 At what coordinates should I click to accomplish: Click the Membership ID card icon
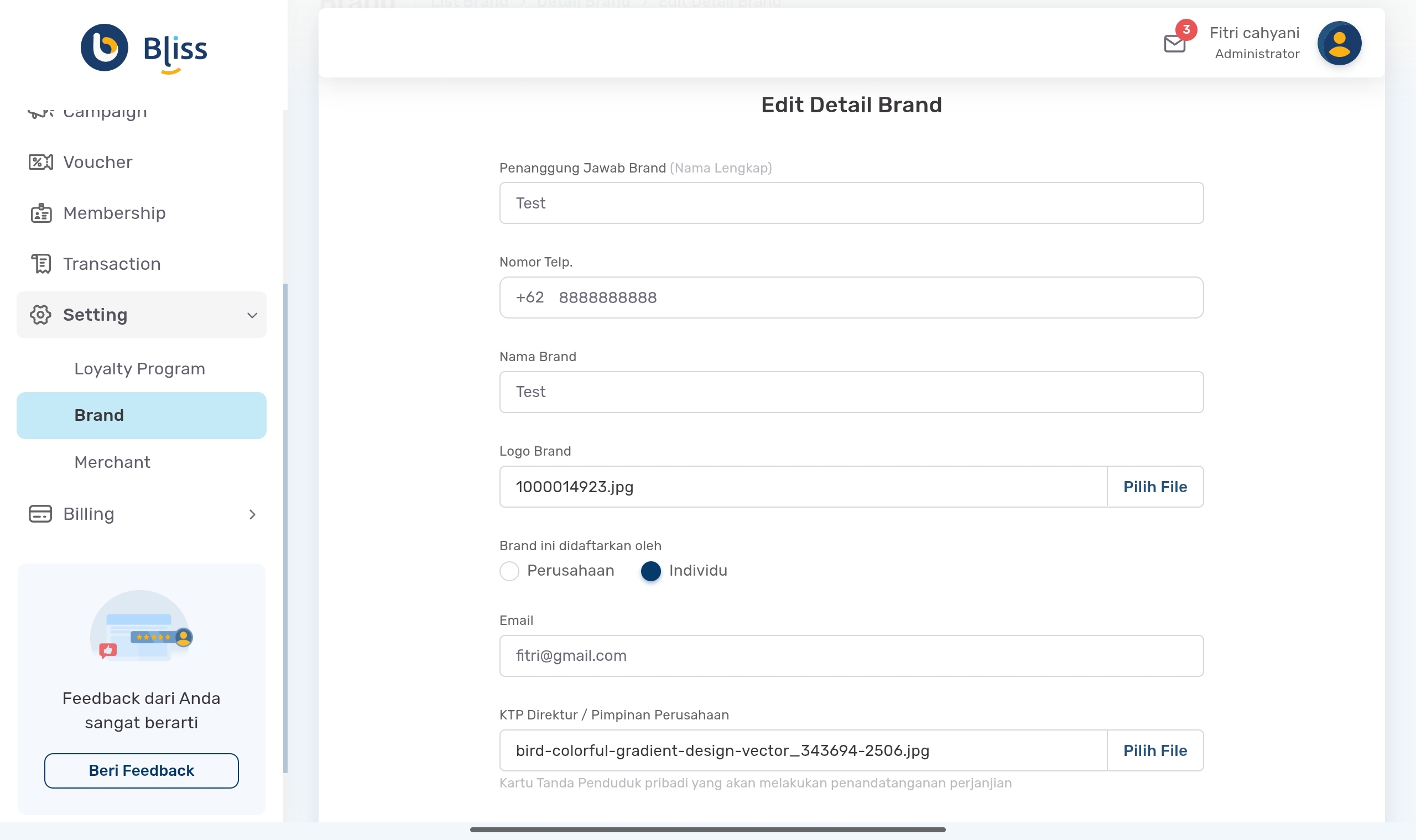[x=41, y=213]
